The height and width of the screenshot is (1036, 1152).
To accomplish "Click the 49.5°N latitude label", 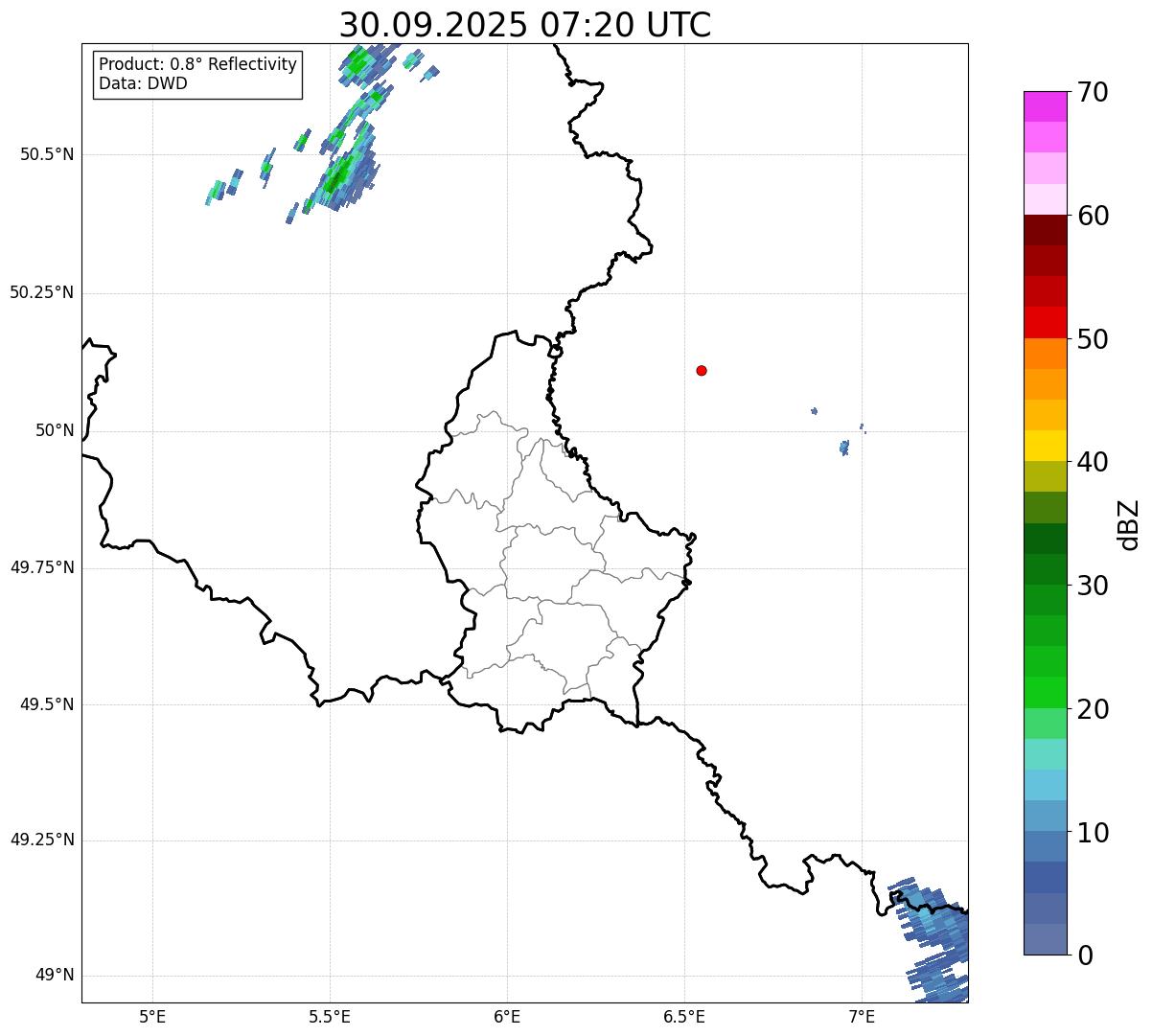I will pos(47,704).
